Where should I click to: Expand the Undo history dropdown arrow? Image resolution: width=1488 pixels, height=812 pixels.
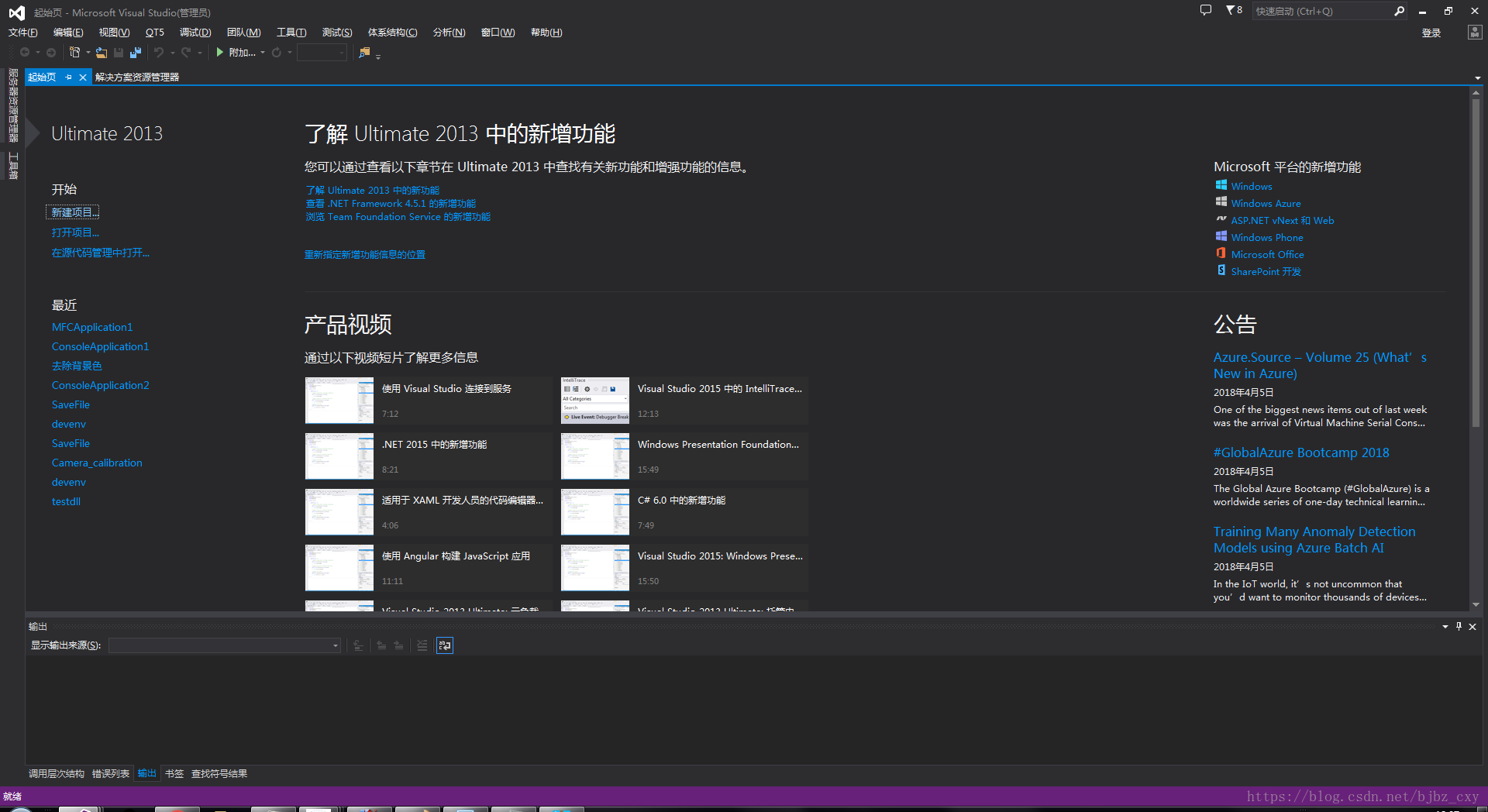pos(172,53)
